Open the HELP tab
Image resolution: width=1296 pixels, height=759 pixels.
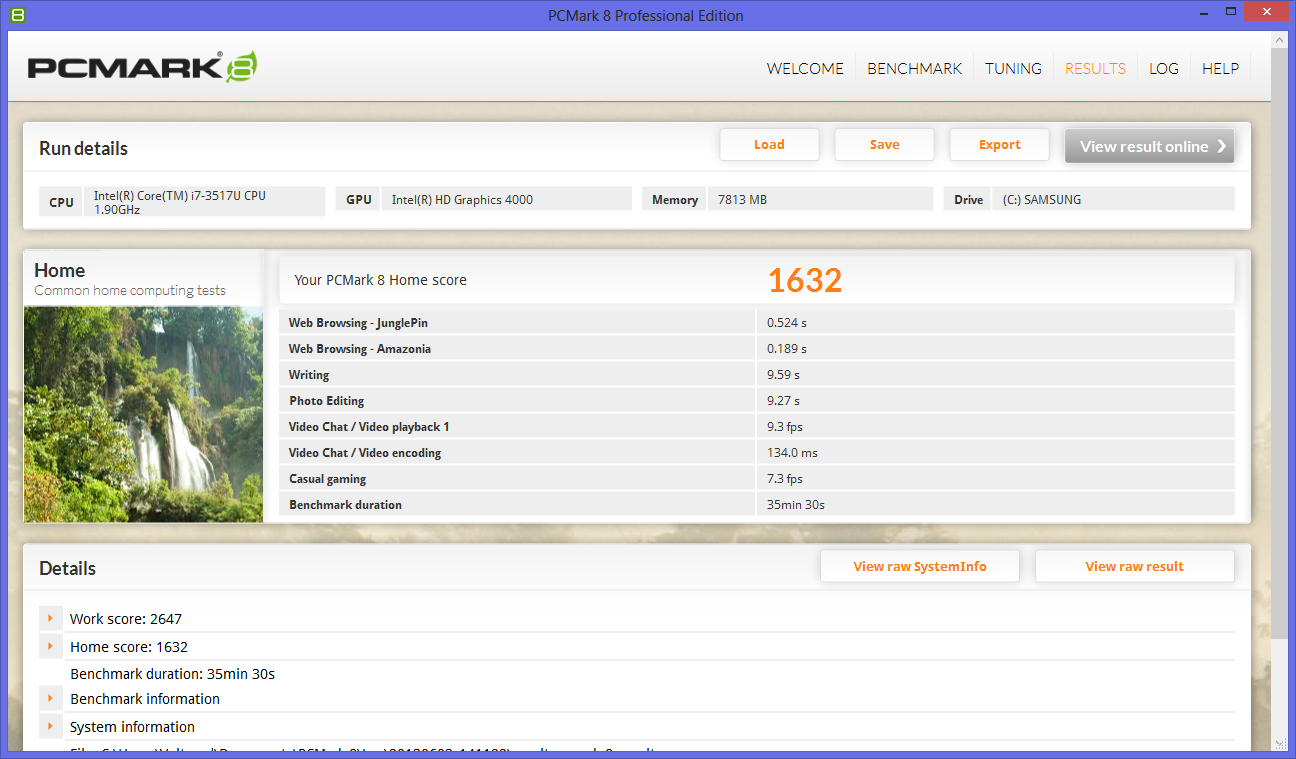click(x=1220, y=68)
